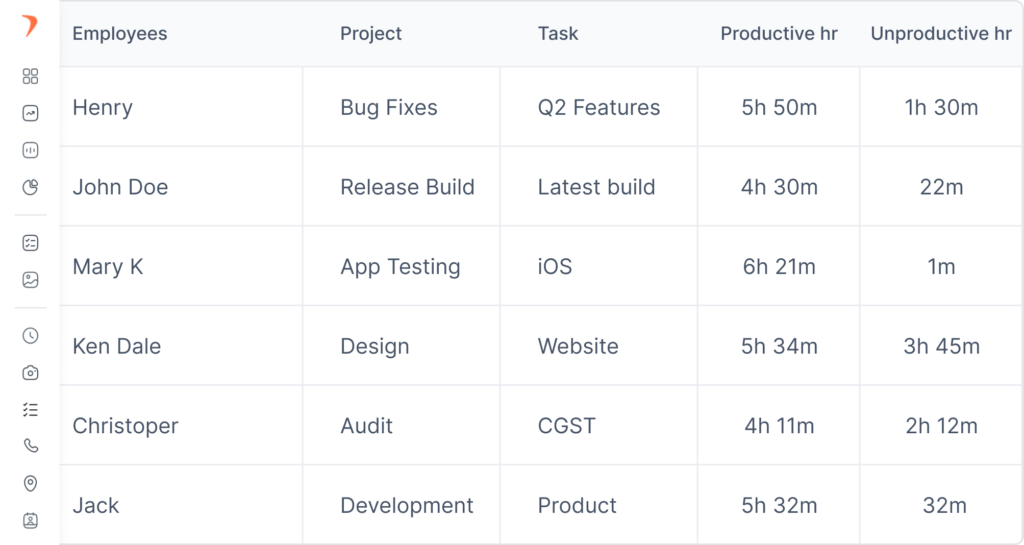Open the bar activity icon in sidebar
This screenshot has width=1024, height=545.
30,150
